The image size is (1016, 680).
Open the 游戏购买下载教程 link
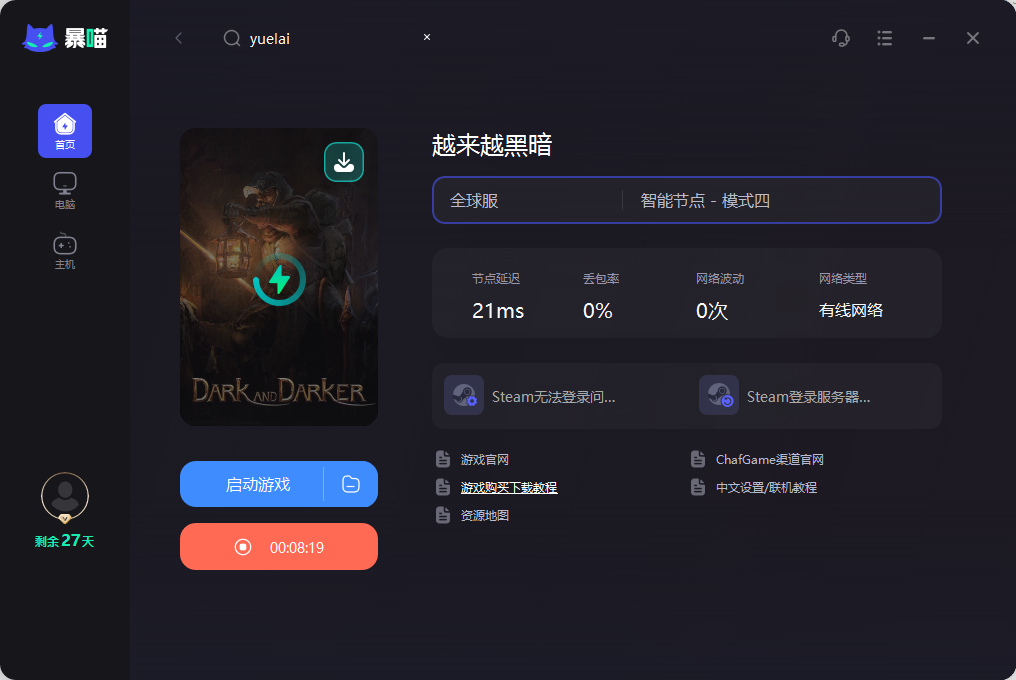click(509, 487)
